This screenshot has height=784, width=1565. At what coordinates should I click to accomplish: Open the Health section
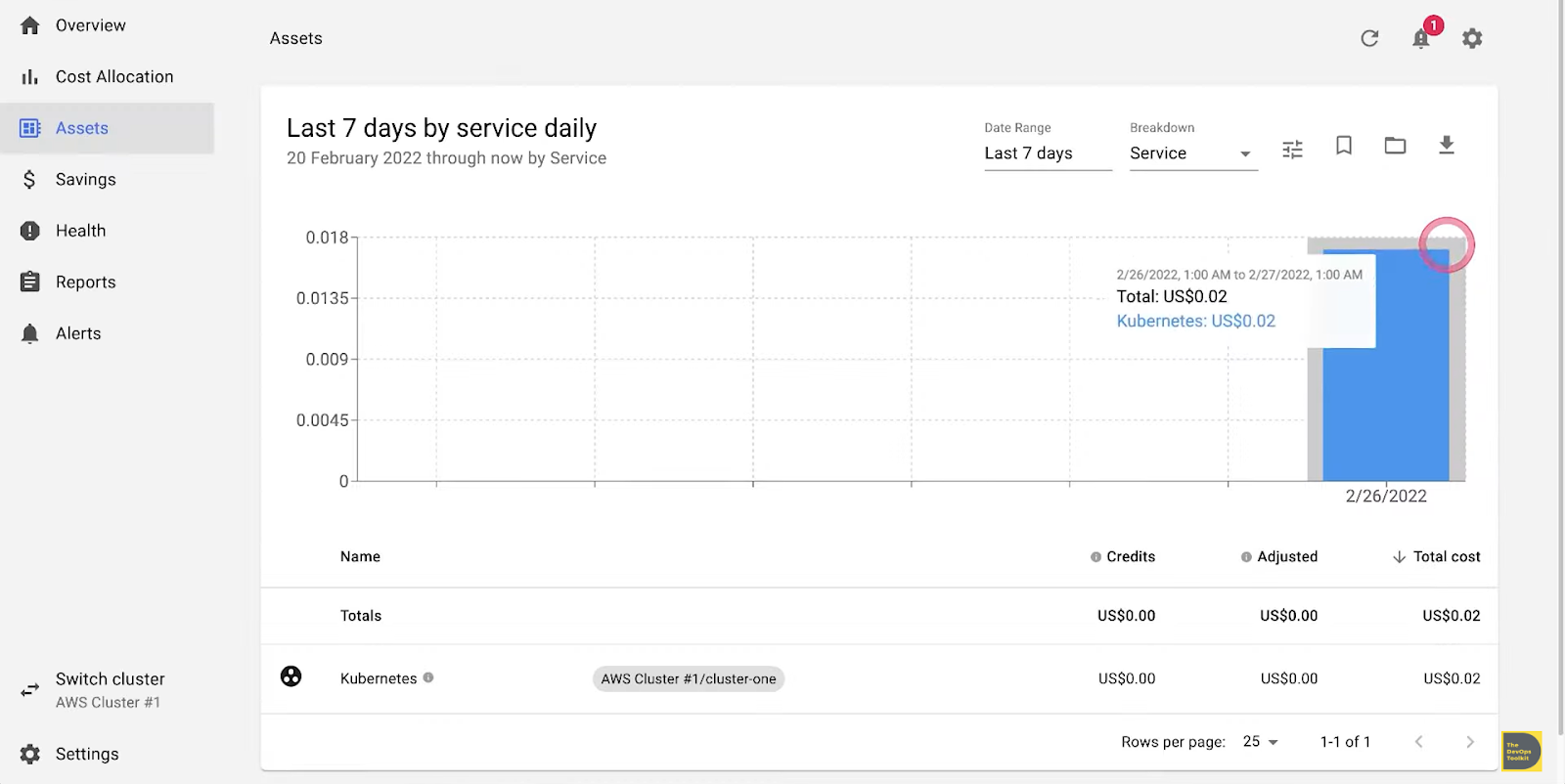[x=80, y=231]
